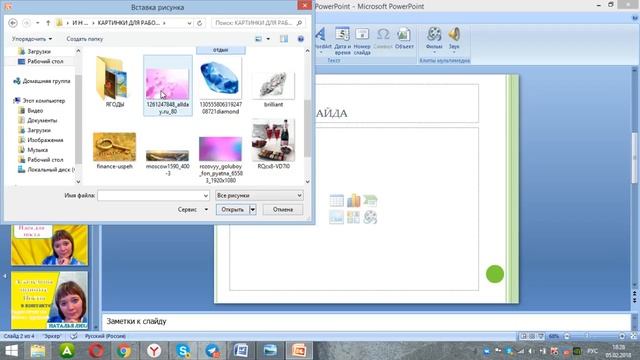This screenshot has height=360, width=640.
Task: Select the slide thumbnail under the file dialog
Action: coord(49,245)
